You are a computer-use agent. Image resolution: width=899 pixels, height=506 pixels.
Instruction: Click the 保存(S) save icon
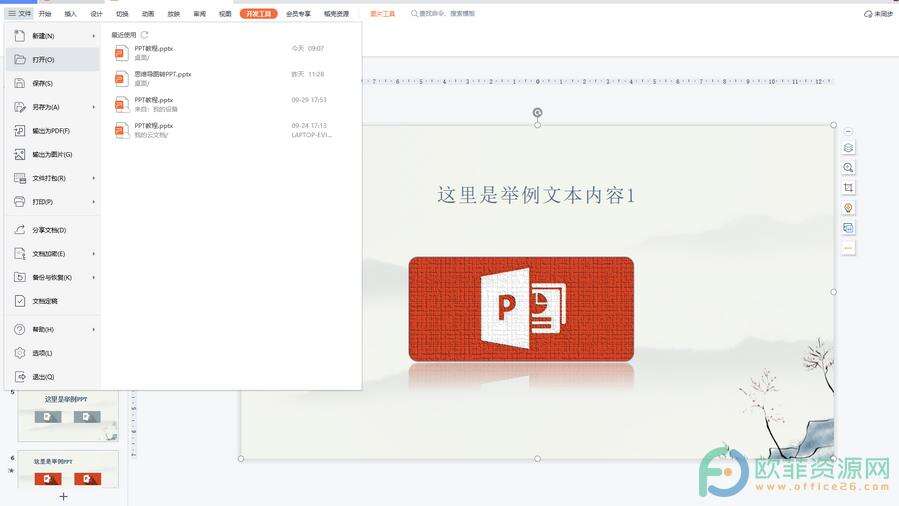(x=19, y=83)
